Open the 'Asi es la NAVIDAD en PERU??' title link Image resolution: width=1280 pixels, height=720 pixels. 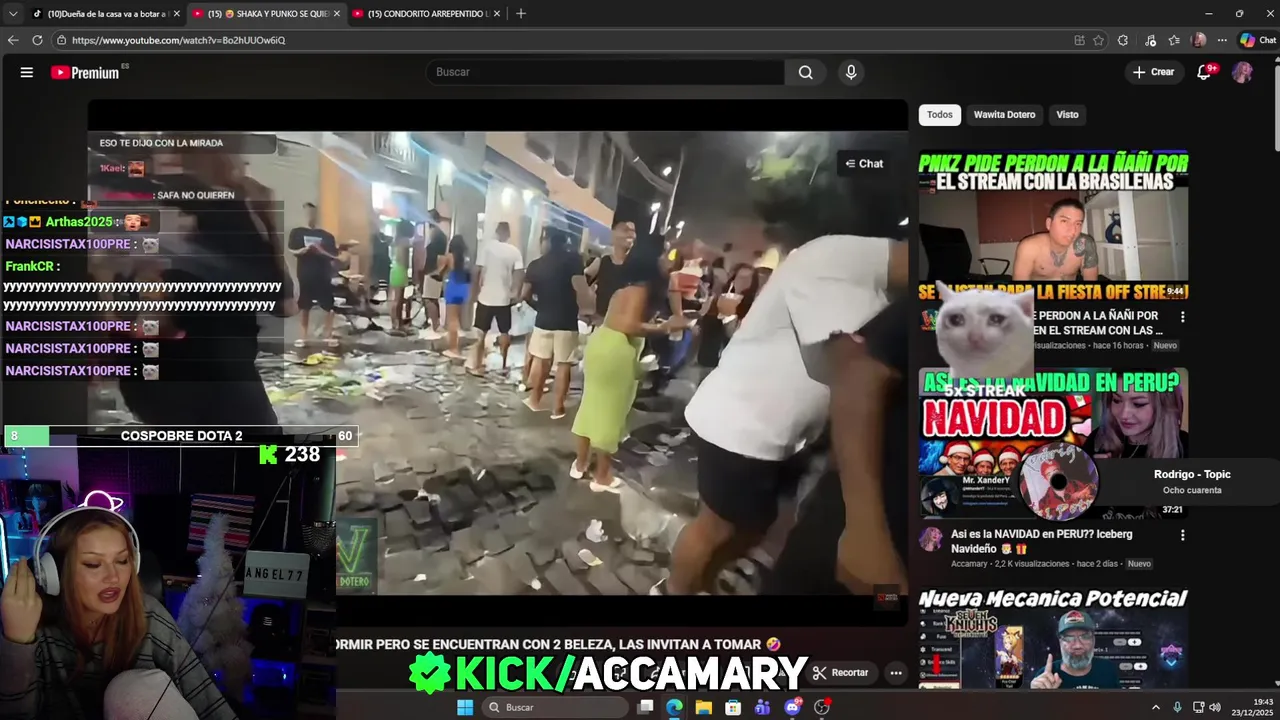(x=1041, y=541)
